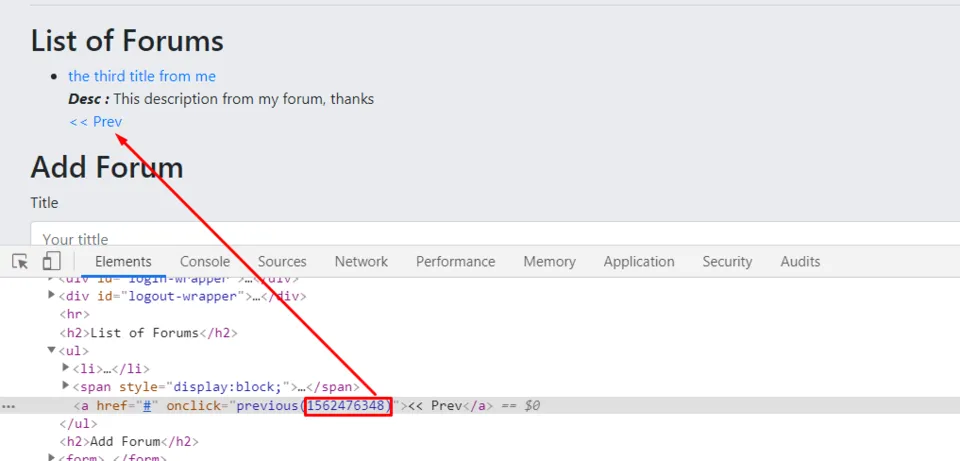The height and width of the screenshot is (461, 960).
Task: Switch to the Security tab
Action: pyautogui.click(x=727, y=261)
